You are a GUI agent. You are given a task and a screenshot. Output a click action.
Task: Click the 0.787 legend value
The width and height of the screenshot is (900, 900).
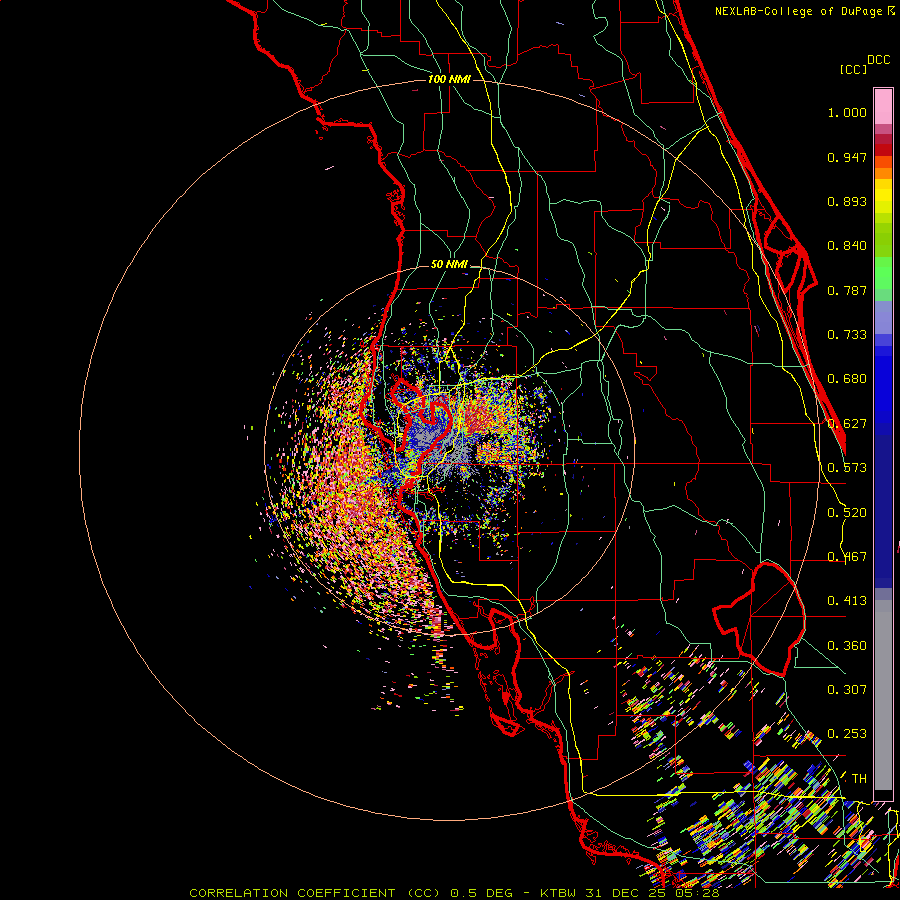click(847, 290)
